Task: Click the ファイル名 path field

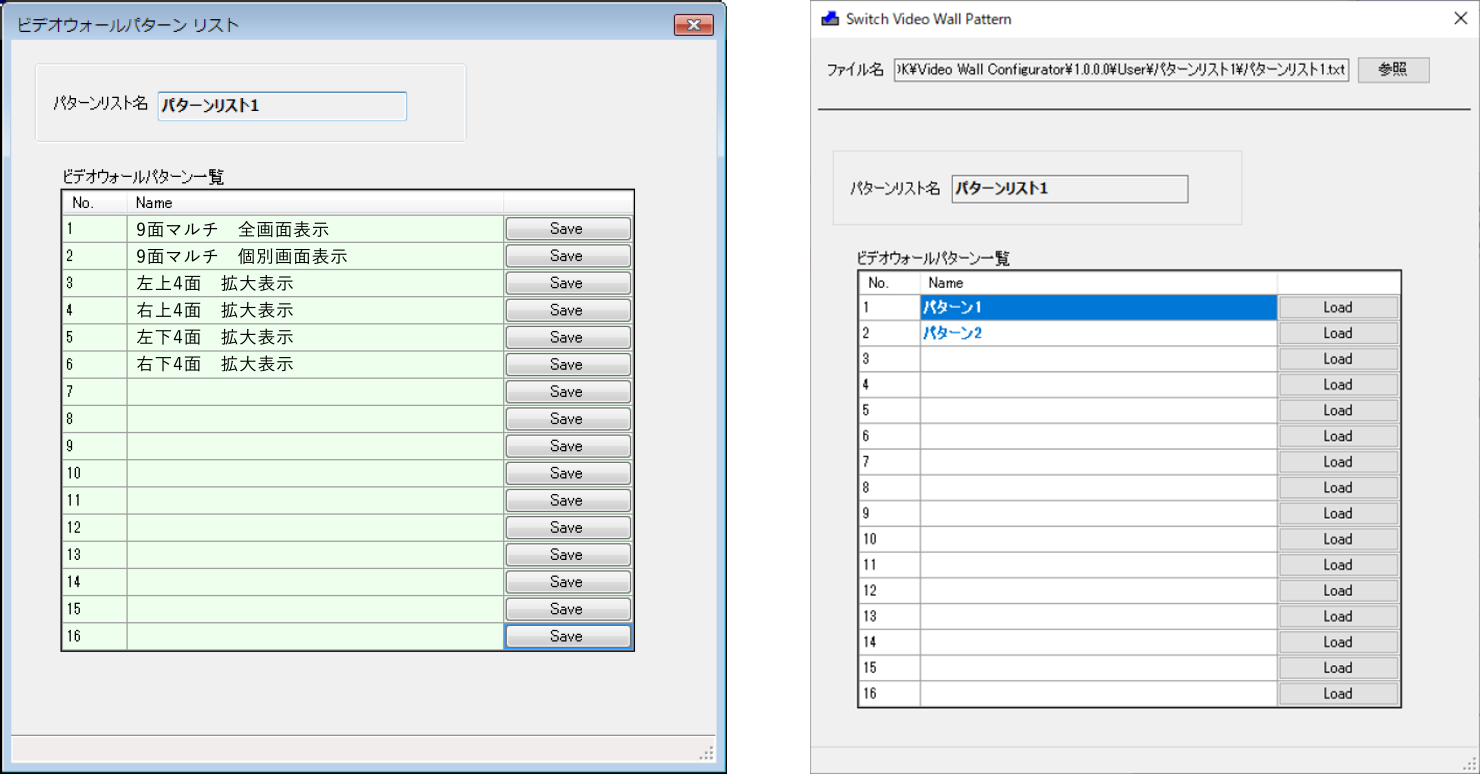Action: pyautogui.click(x=1121, y=70)
